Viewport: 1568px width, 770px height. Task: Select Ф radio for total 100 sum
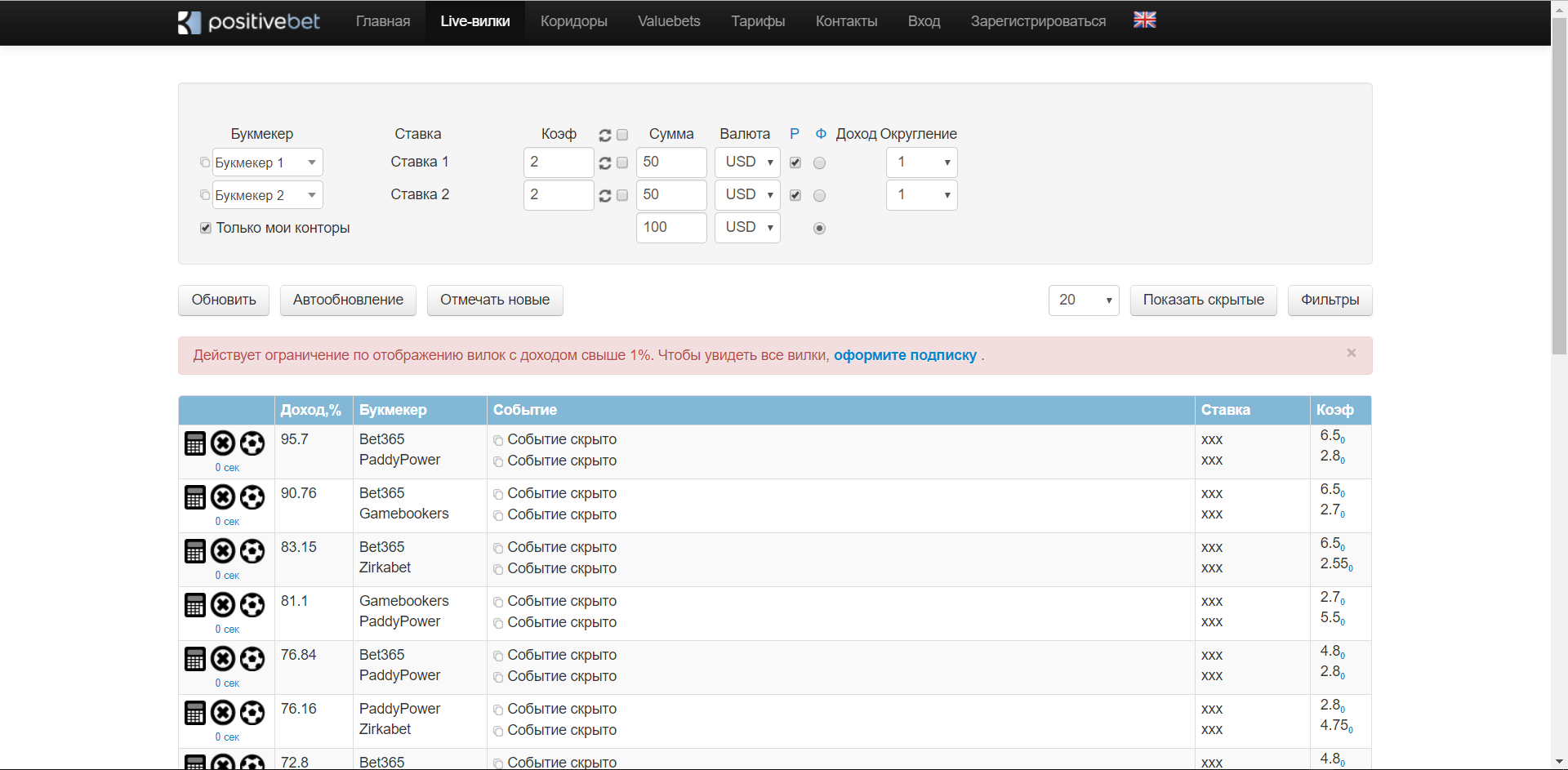click(820, 229)
